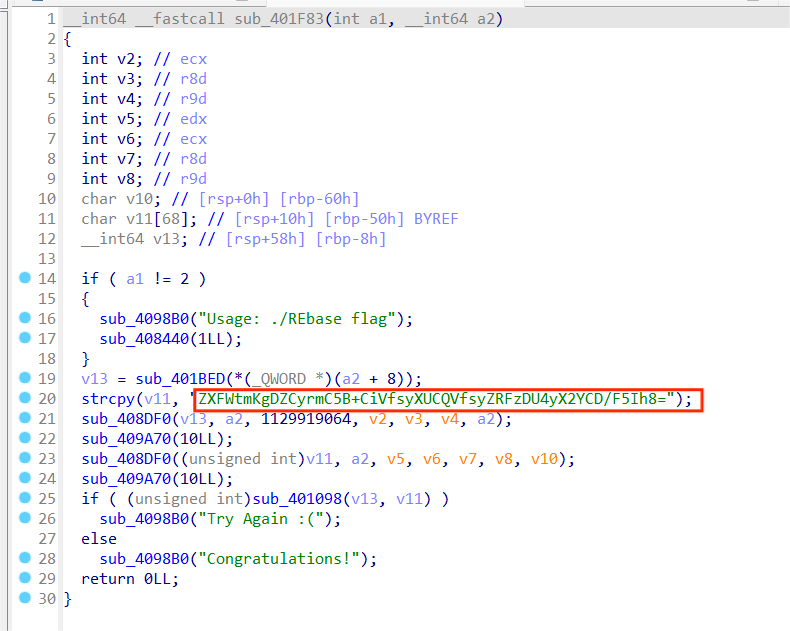Screen dimensions: 790x631
Task: Click the closing brace on line 30
Action: [x=68, y=599]
